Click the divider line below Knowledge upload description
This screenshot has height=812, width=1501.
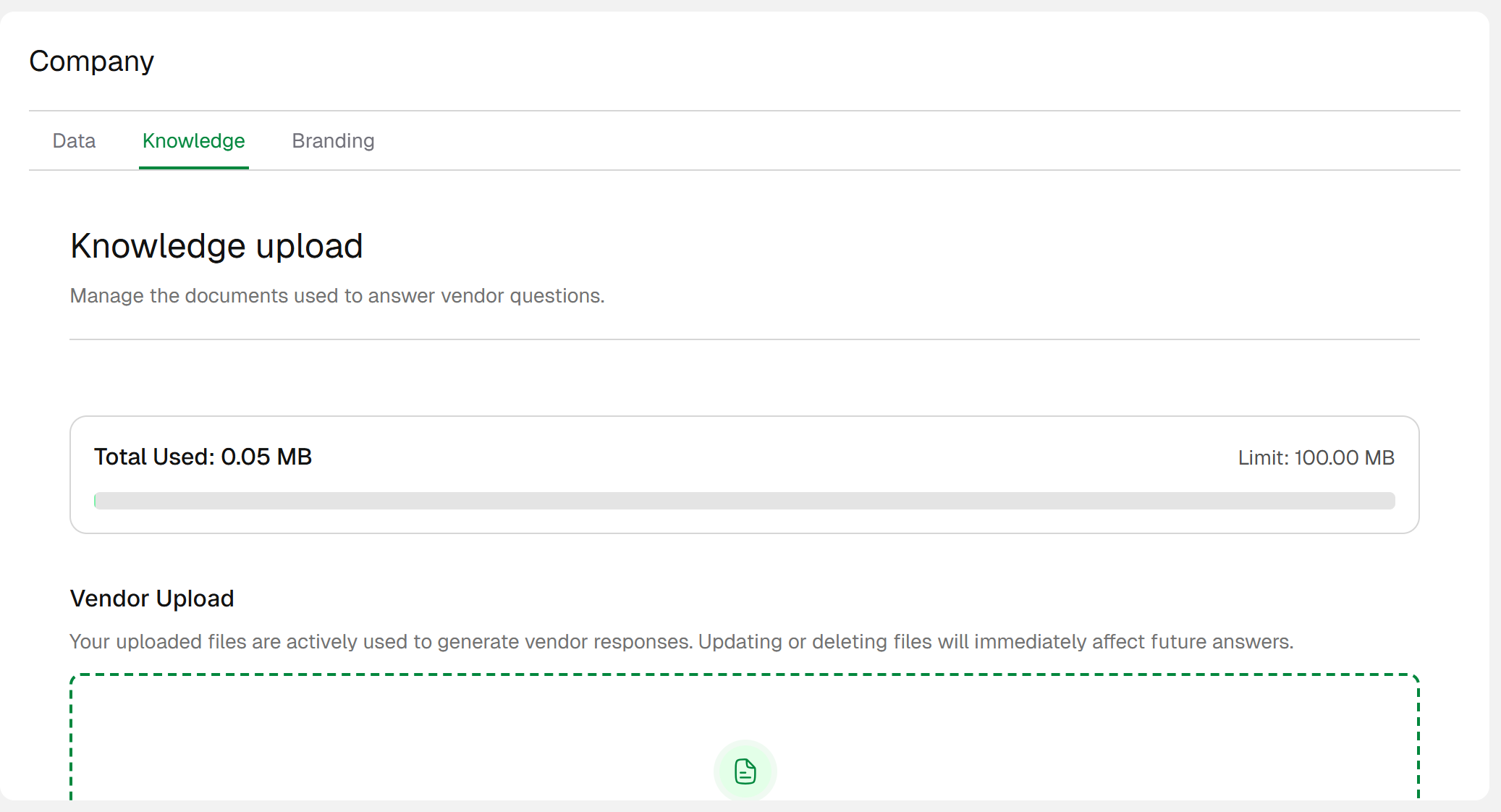click(744, 339)
